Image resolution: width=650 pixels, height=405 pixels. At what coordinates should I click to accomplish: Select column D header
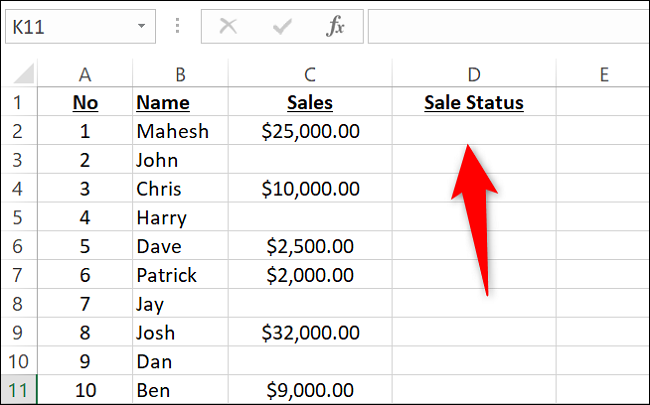click(473, 74)
